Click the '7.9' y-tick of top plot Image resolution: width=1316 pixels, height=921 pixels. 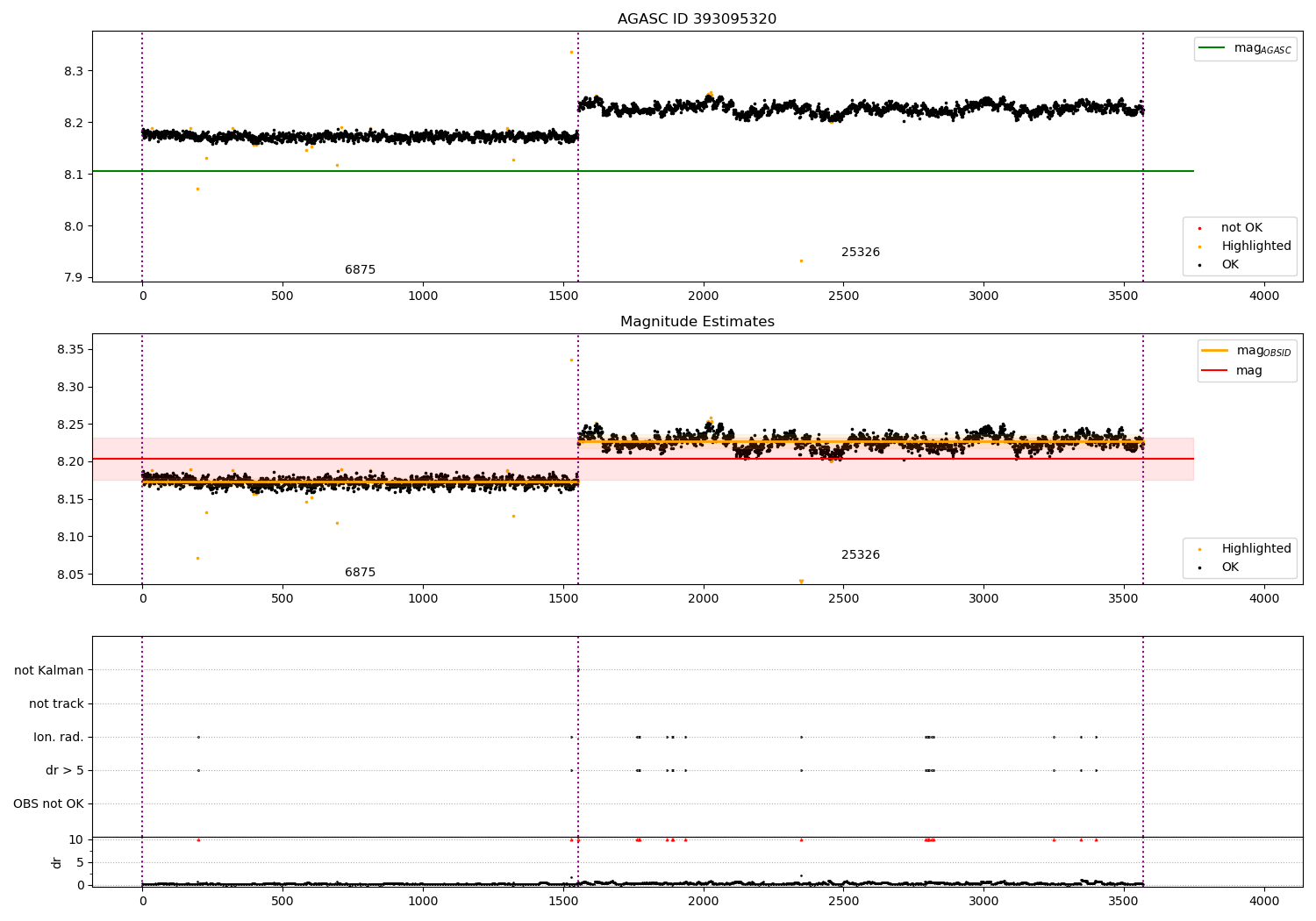click(74, 278)
